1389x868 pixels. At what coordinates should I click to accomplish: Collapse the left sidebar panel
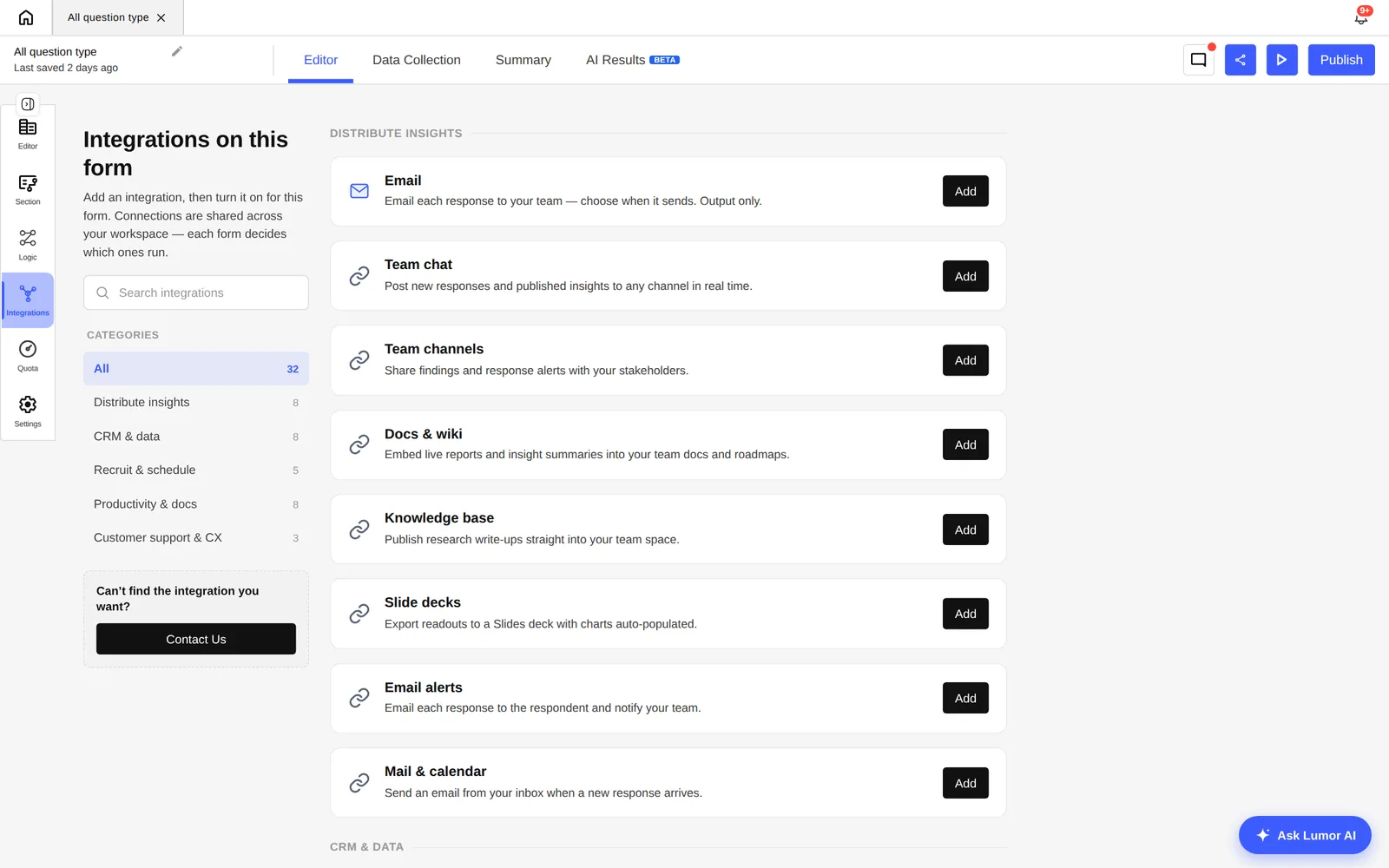[28, 104]
